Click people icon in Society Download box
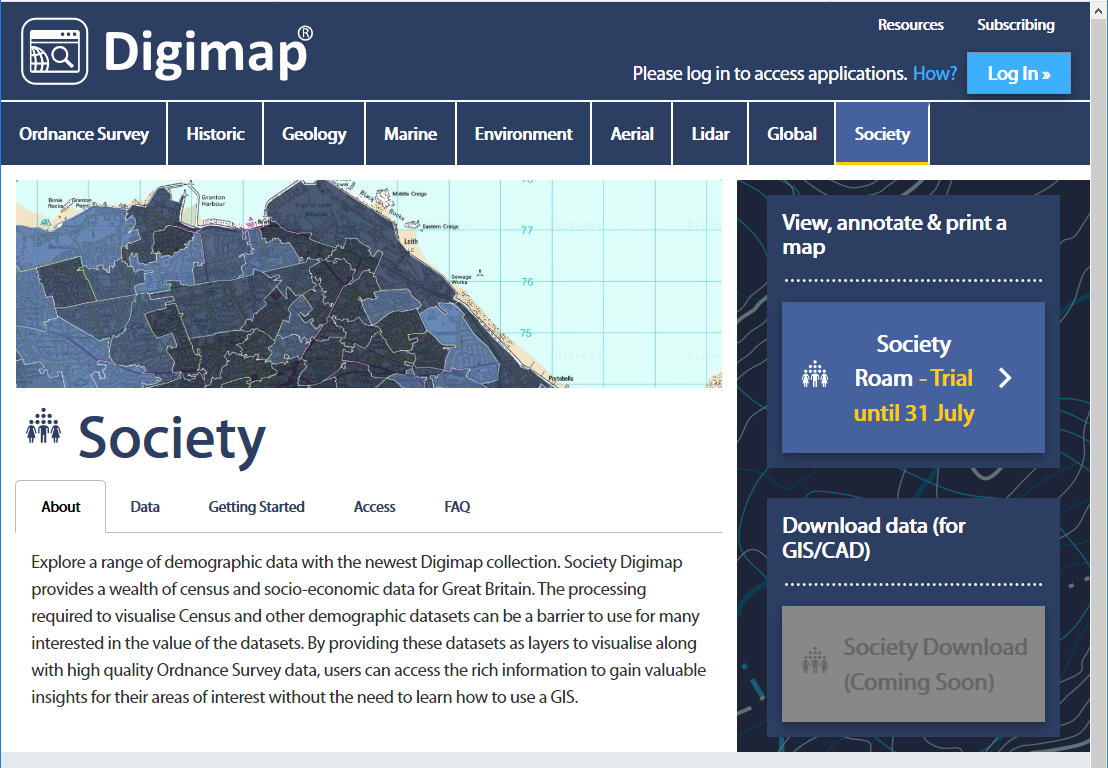Image resolution: width=1108 pixels, height=768 pixels. tap(816, 663)
